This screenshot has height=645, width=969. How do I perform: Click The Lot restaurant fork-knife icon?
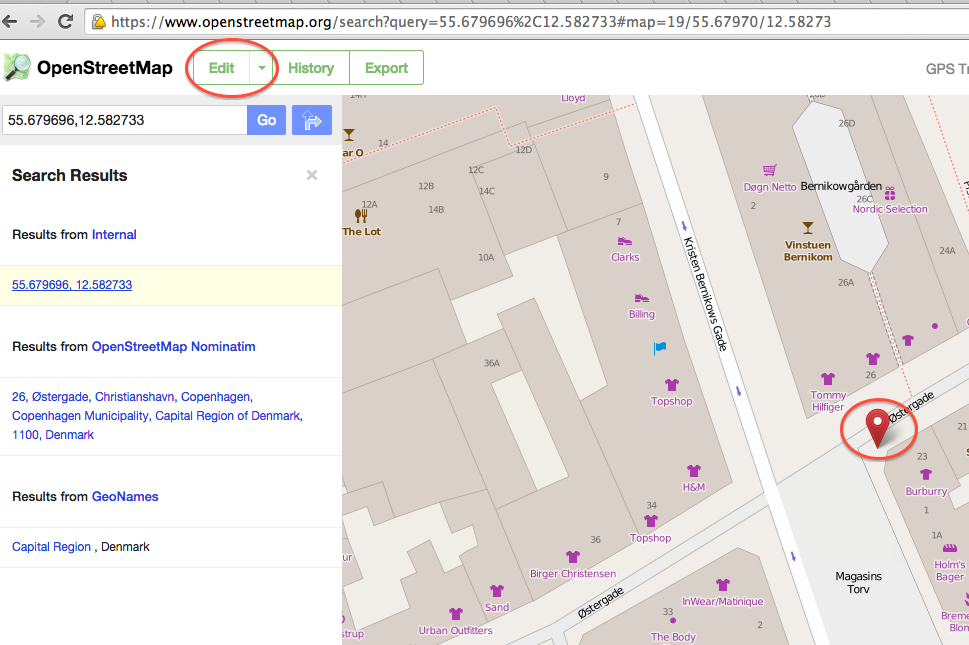(x=362, y=216)
